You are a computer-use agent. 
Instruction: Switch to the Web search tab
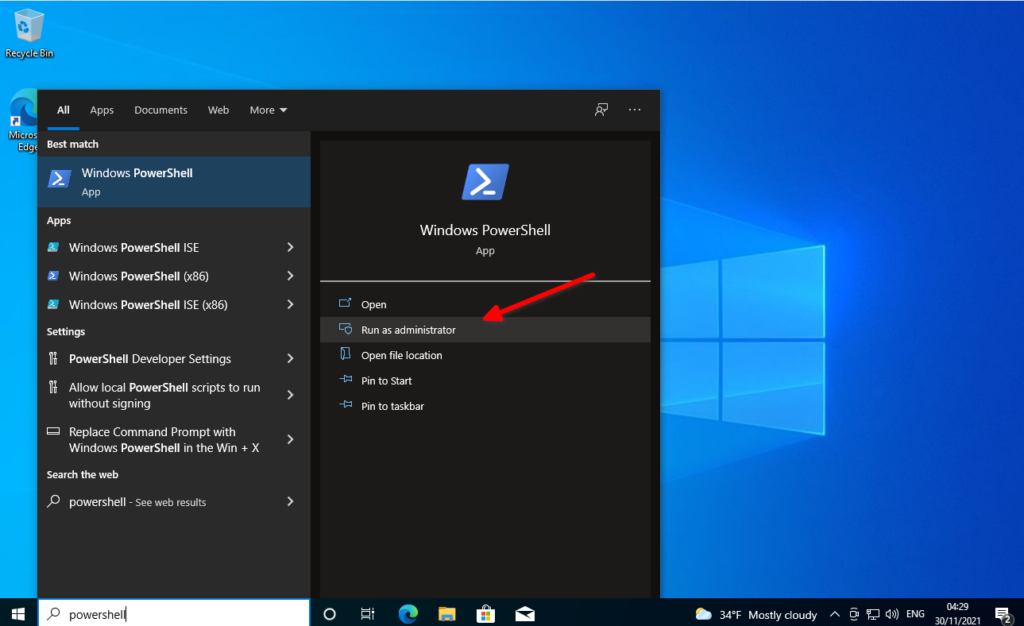pyautogui.click(x=218, y=110)
